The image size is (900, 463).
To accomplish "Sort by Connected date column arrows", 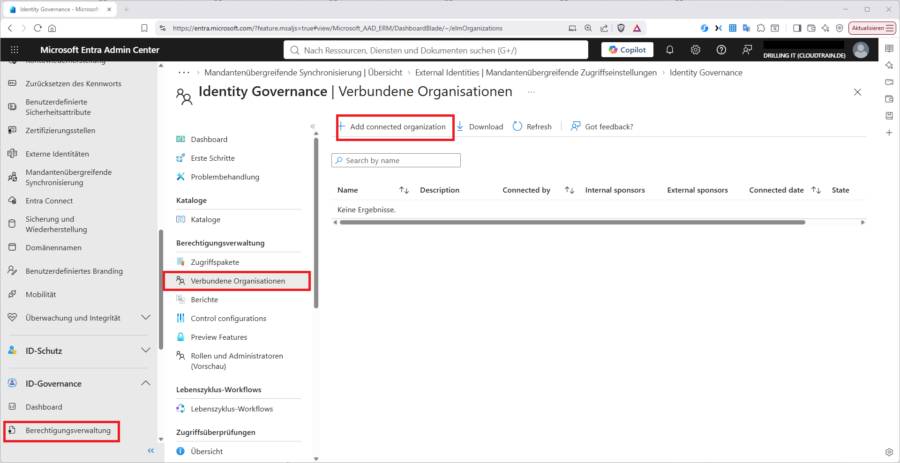I will pyautogui.click(x=816, y=190).
